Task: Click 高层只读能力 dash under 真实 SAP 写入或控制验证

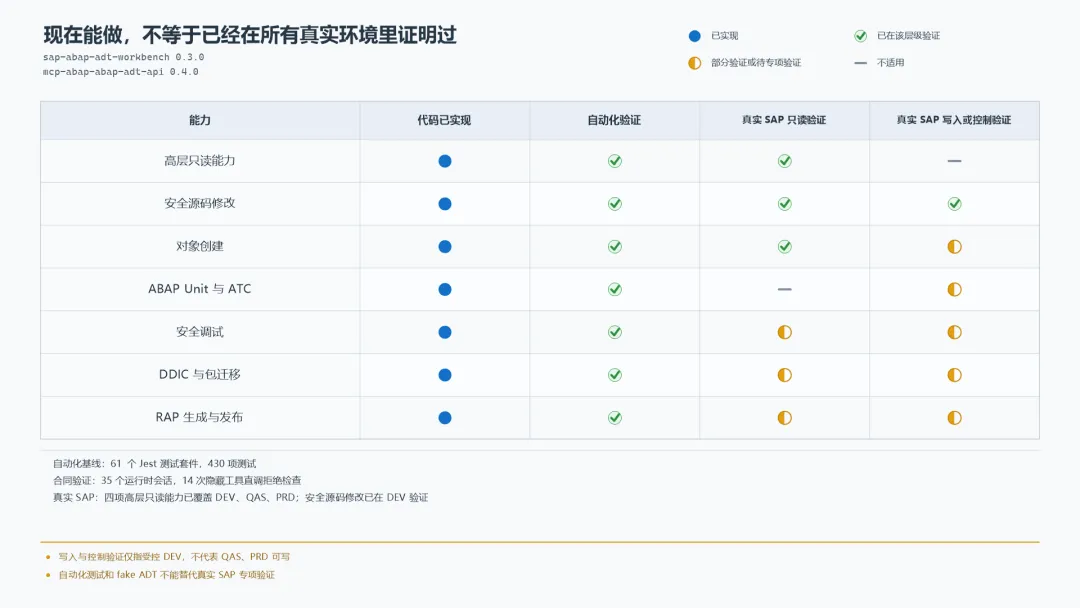Action: pyautogui.click(x=954, y=161)
